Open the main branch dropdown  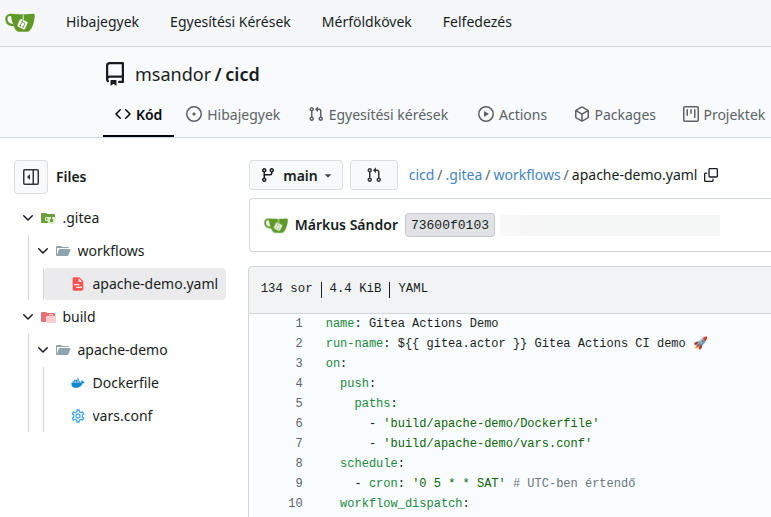click(296, 175)
